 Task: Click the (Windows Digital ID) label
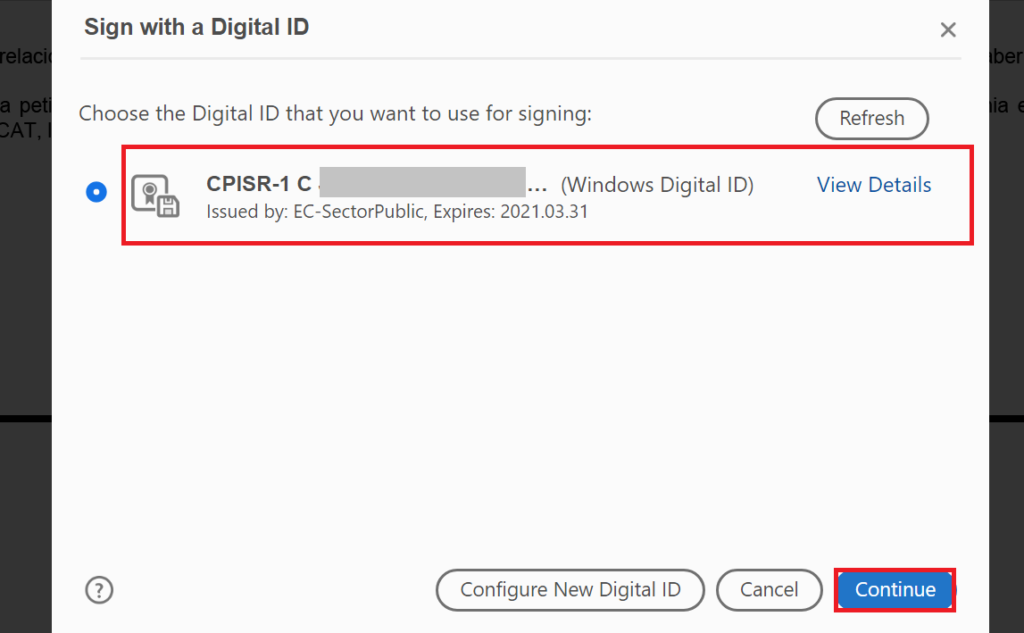657,185
